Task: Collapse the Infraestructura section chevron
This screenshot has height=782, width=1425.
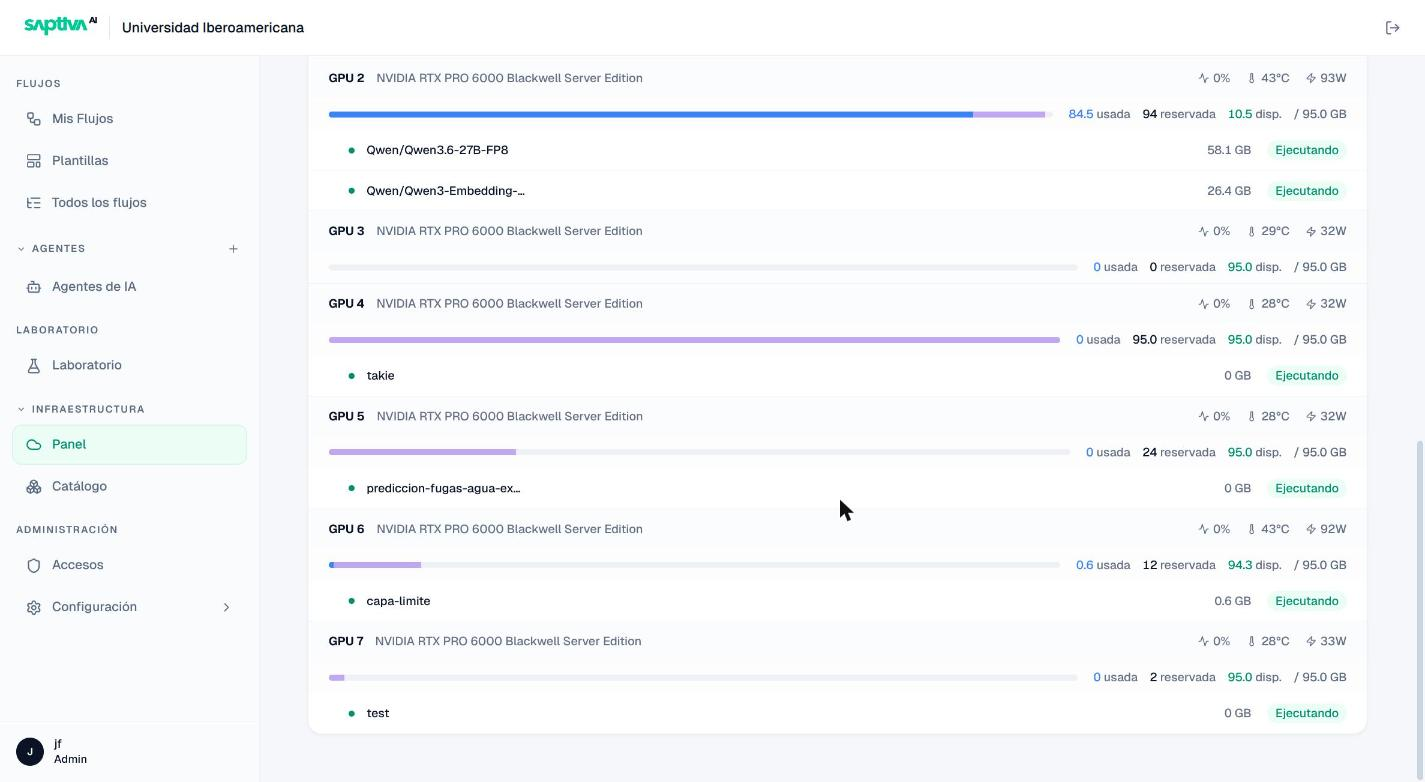Action: pyautogui.click(x=21, y=409)
